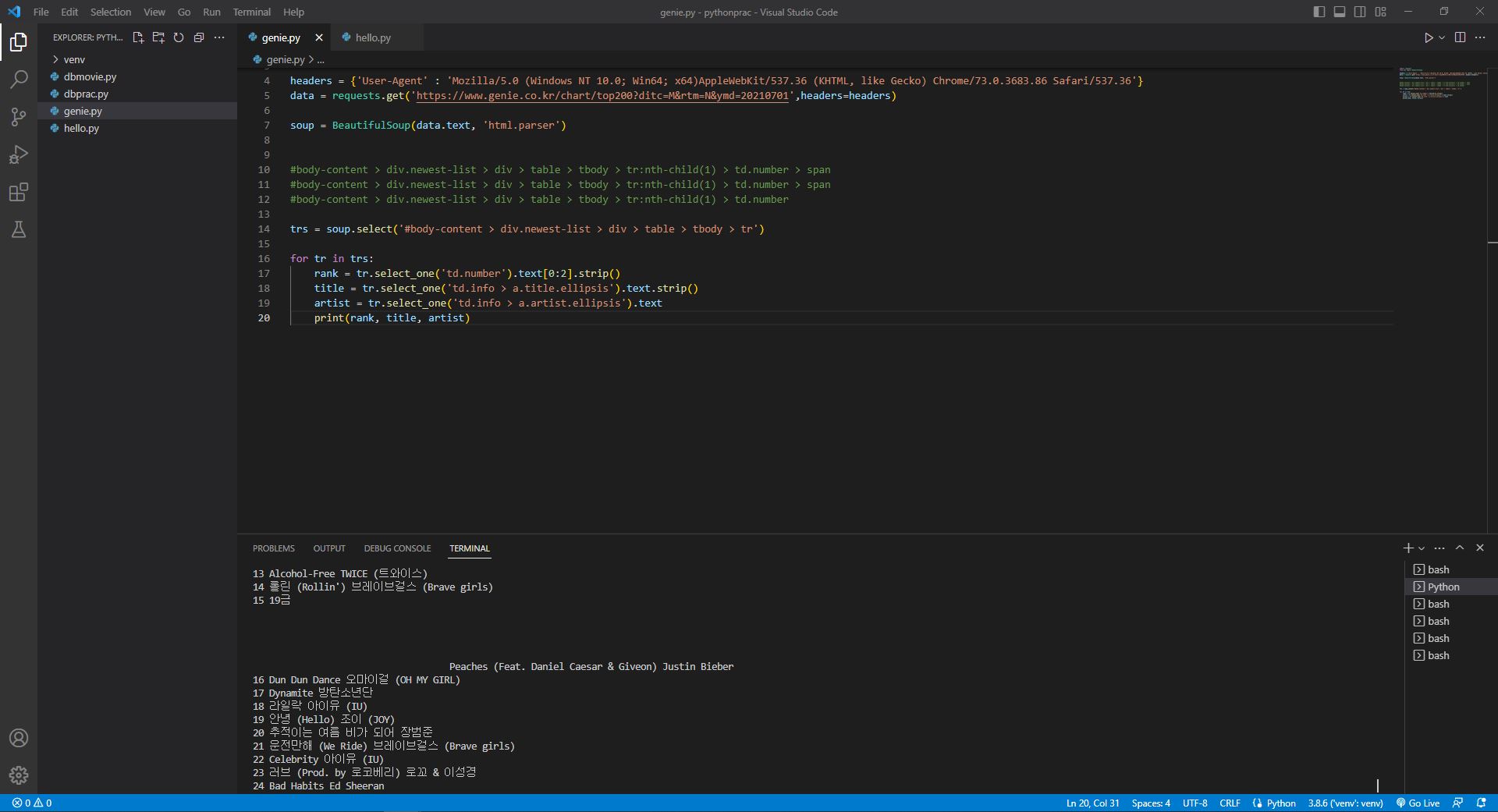Open the Edit menu
Screen dimensions: 1498x812
click(x=69, y=12)
